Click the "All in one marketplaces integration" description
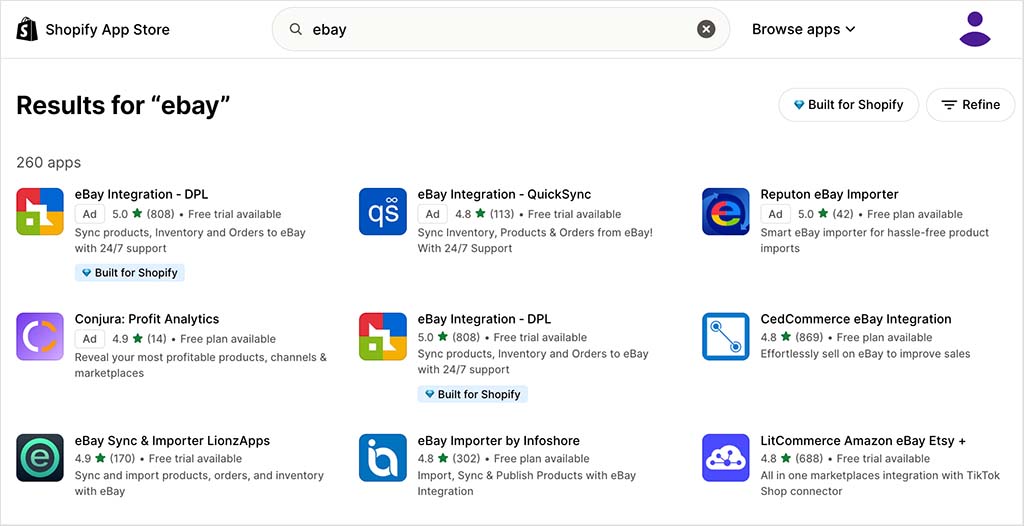This screenshot has height=526, width=1024. [x=880, y=484]
